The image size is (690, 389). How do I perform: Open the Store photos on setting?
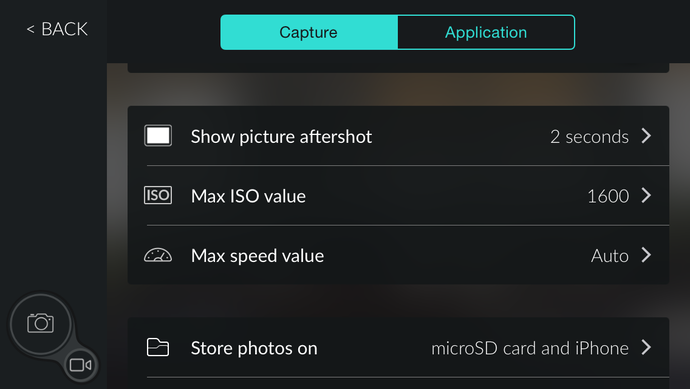(398, 347)
